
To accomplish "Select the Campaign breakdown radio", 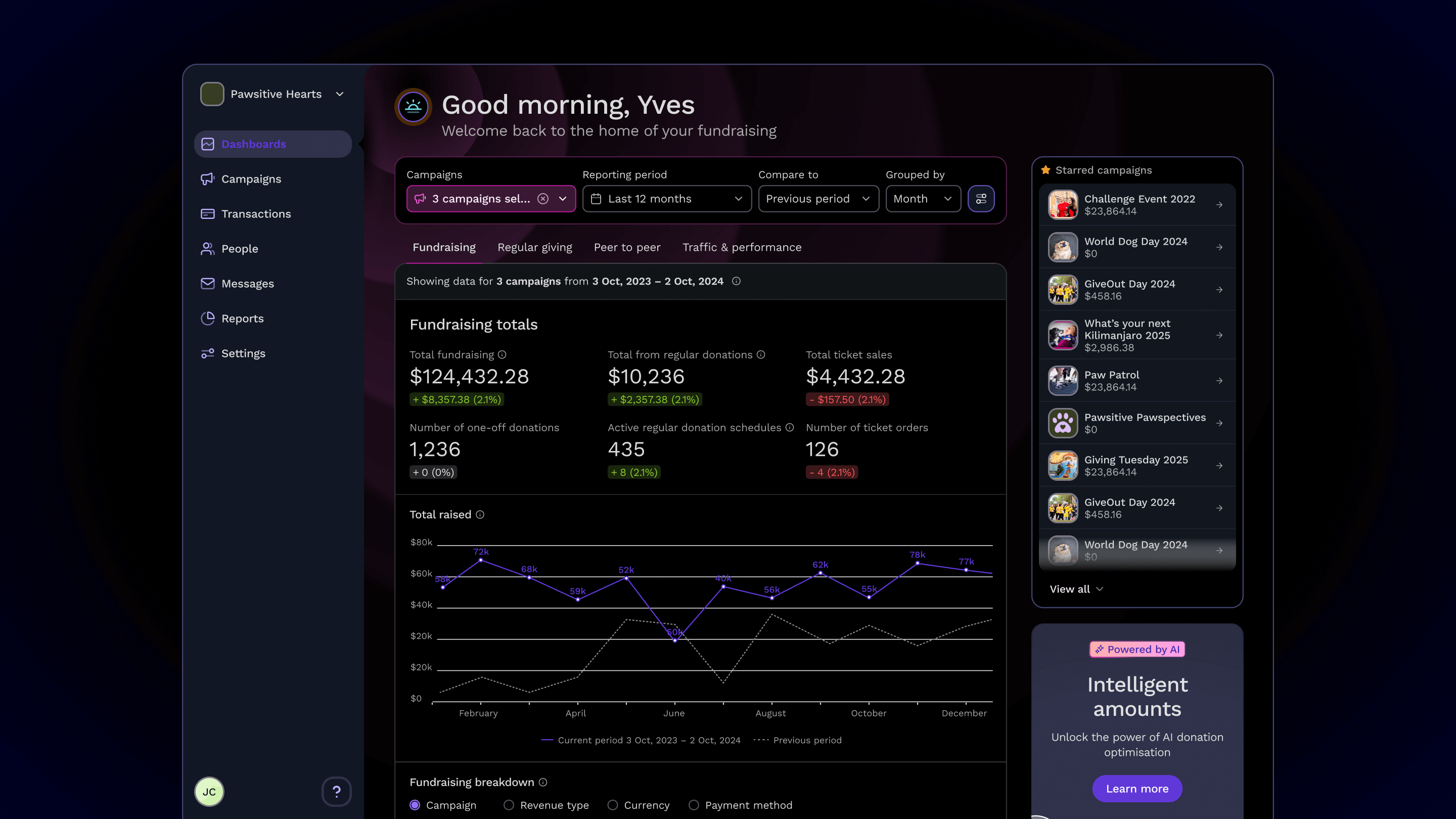I will (x=415, y=805).
